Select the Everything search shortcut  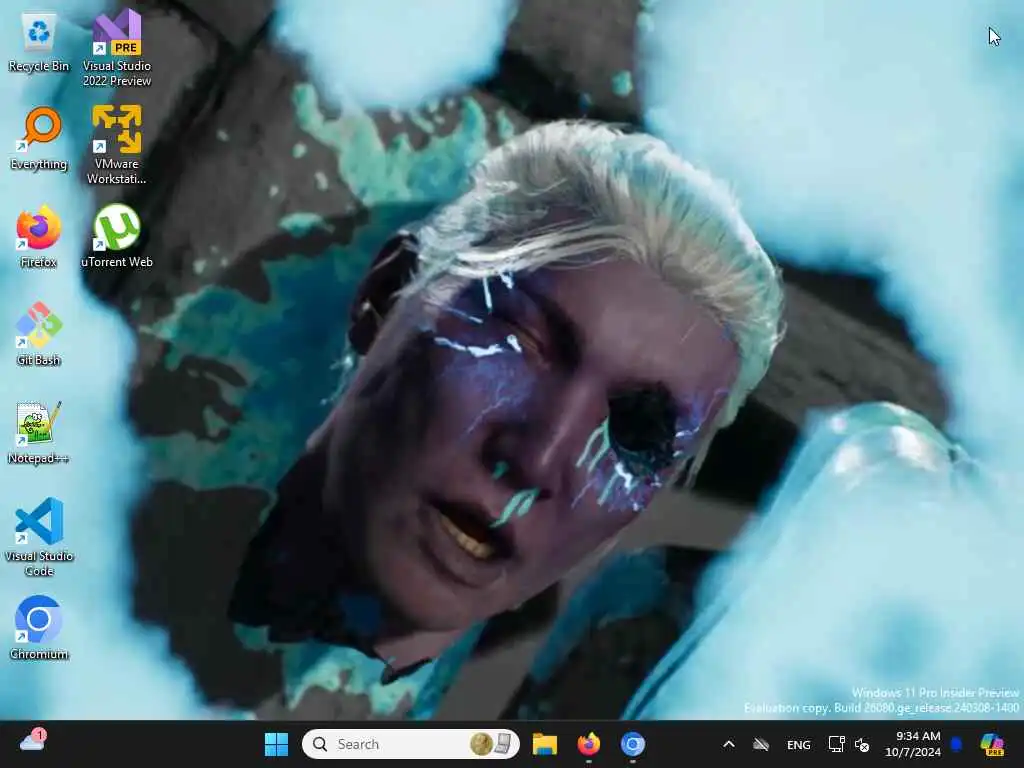(x=39, y=138)
